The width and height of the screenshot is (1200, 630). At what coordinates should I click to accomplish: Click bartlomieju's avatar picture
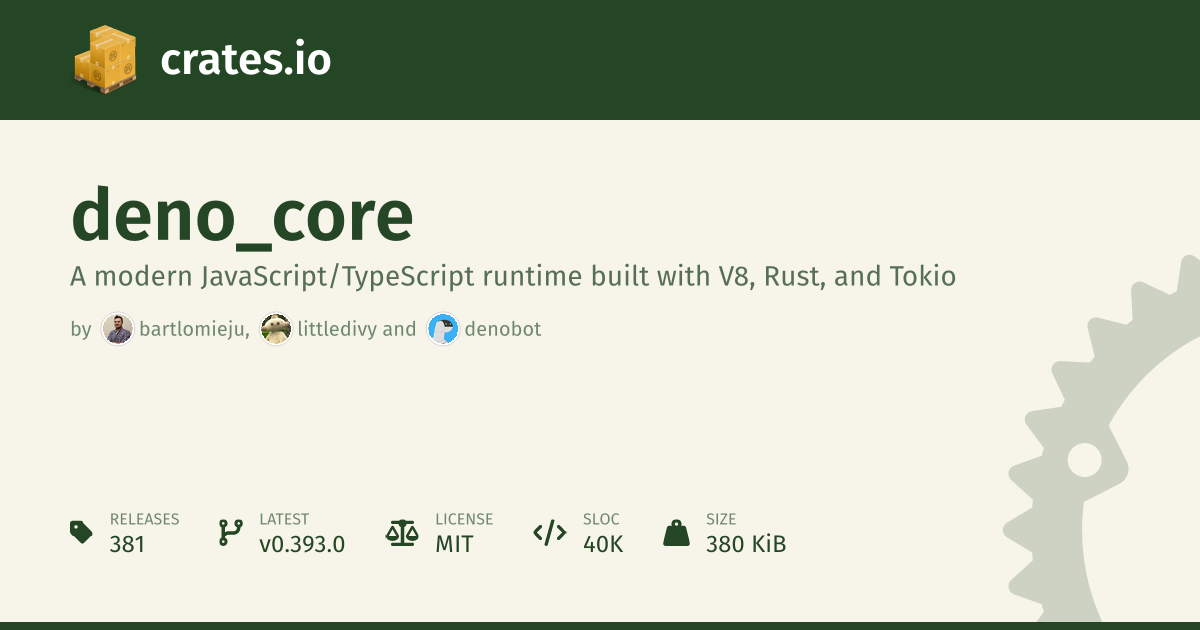[117, 329]
